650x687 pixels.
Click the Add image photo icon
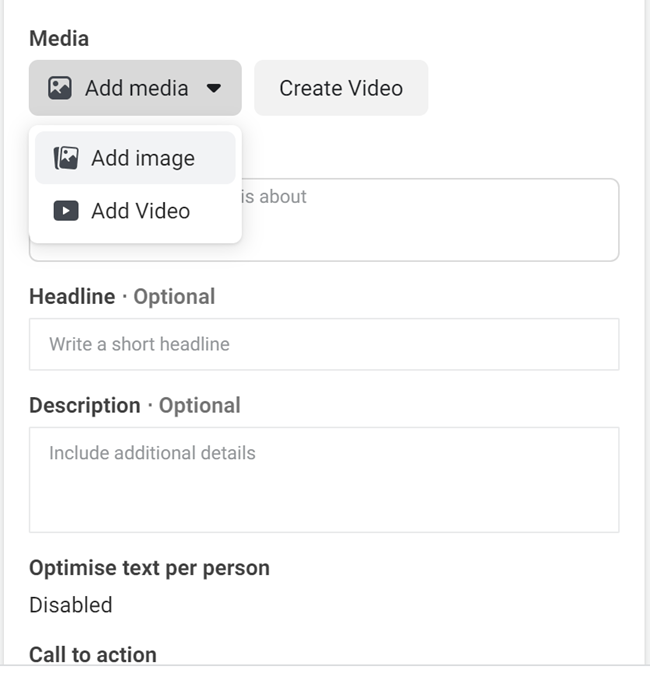(x=66, y=158)
